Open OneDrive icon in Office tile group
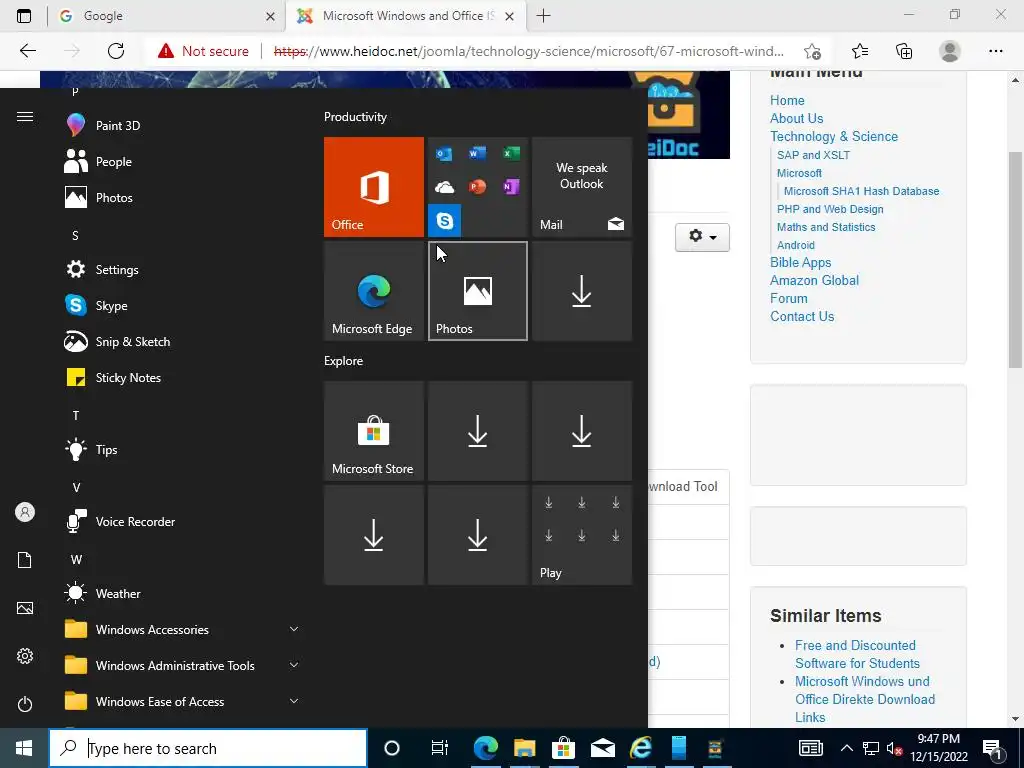This screenshot has width=1024, height=768. tap(444, 187)
